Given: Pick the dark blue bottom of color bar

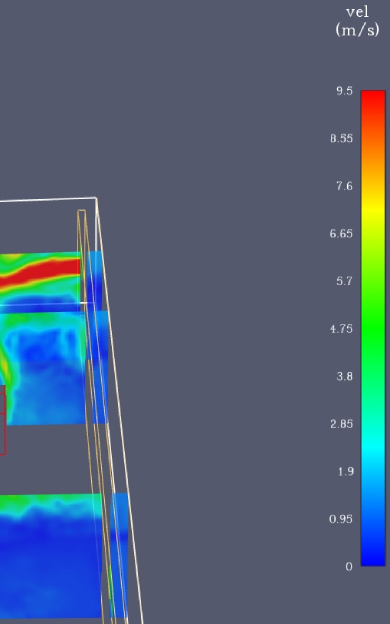Looking at the screenshot, I should tap(373, 551).
